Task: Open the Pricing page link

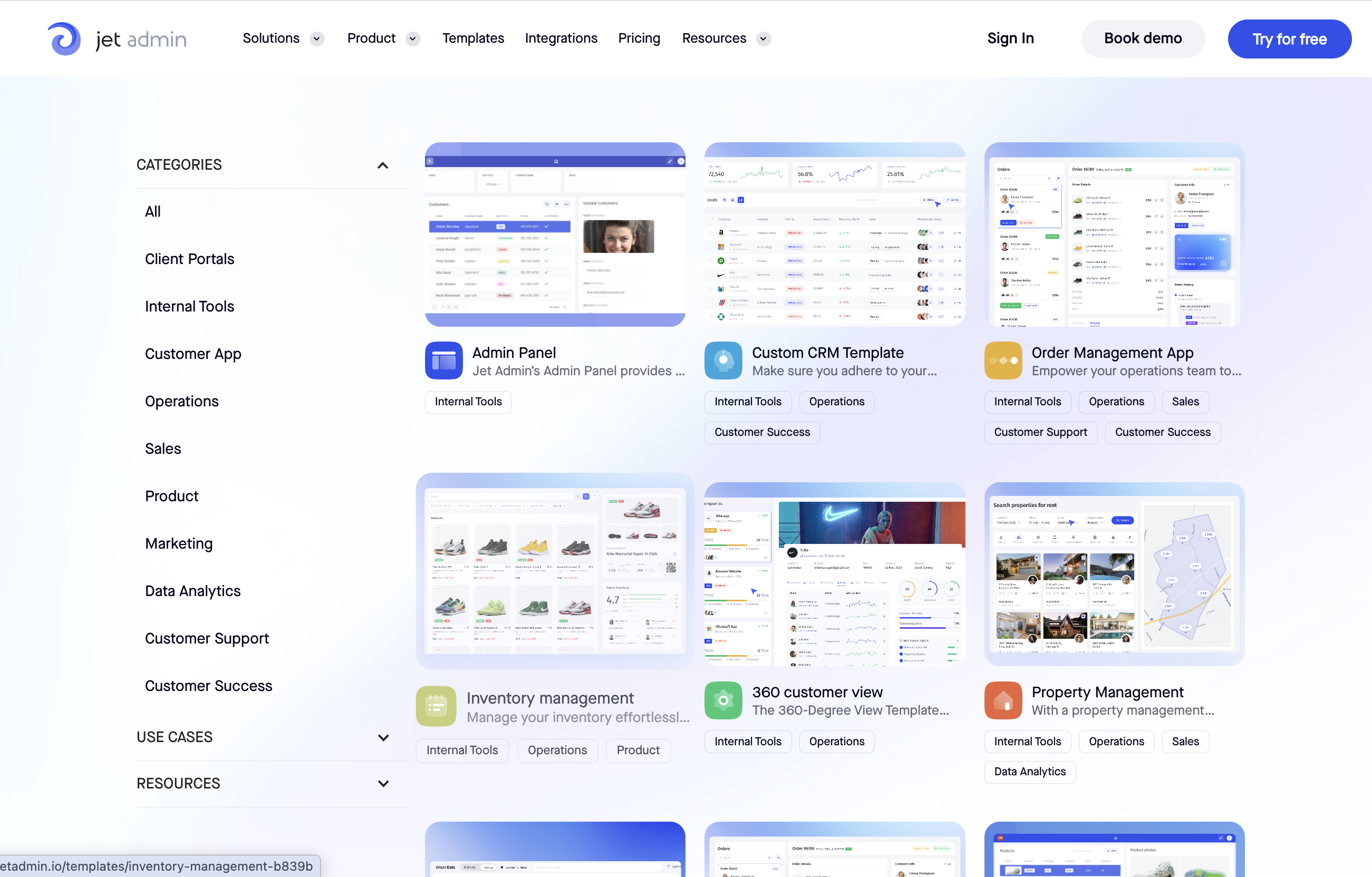Action: 639,38
